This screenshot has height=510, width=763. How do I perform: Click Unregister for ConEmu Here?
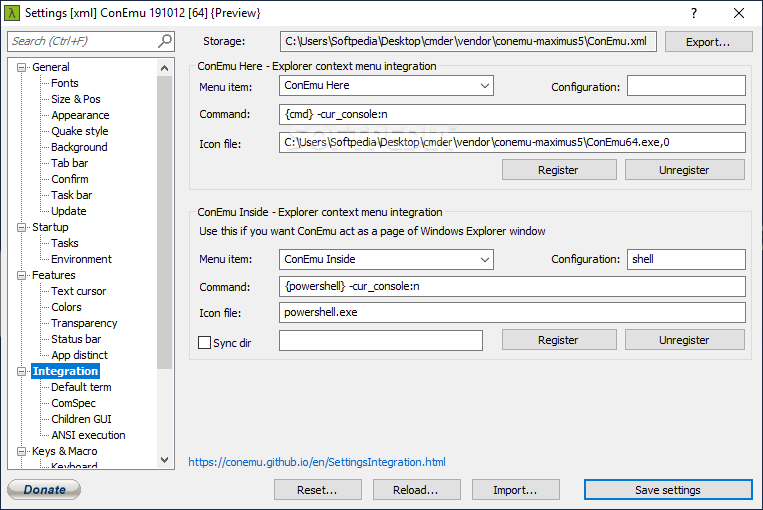tap(684, 170)
